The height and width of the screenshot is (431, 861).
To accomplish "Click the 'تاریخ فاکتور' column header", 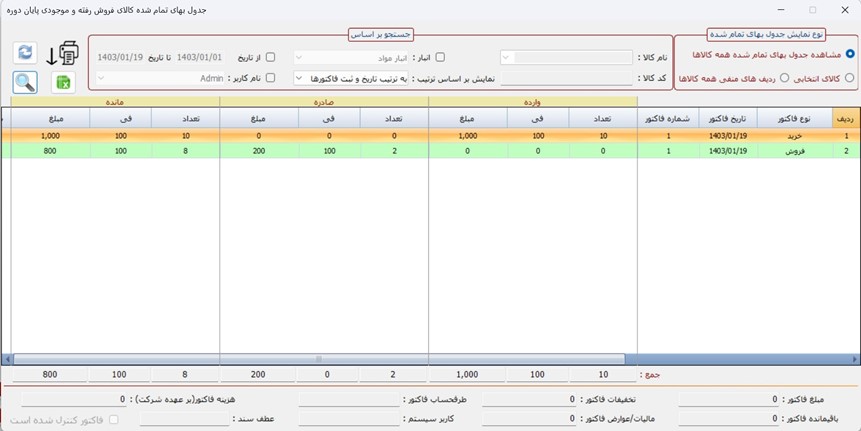I will (x=726, y=118).
